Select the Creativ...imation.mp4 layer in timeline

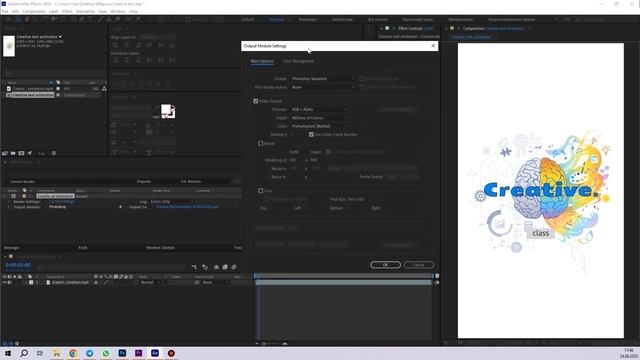pyautogui.click(x=70, y=282)
